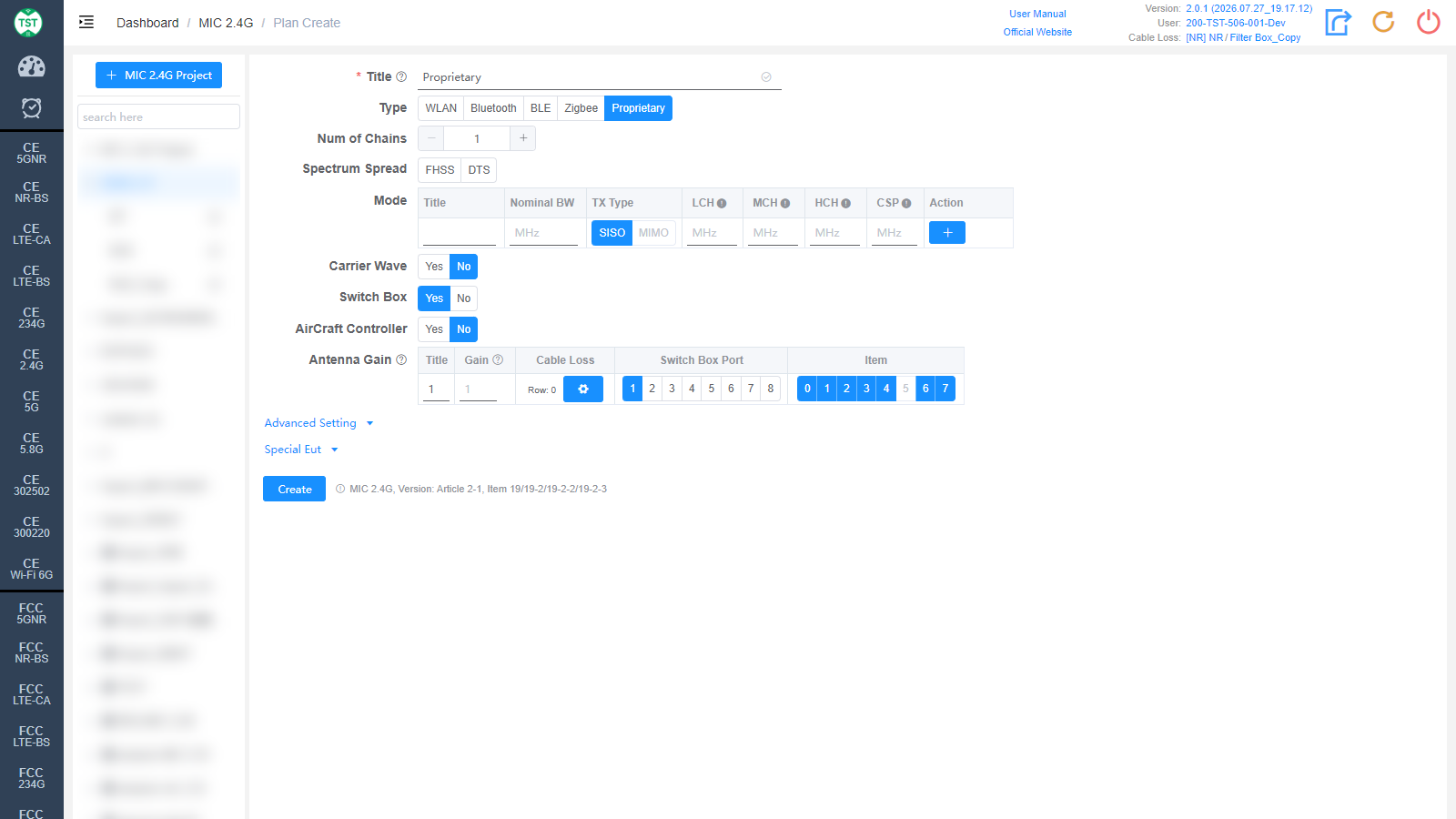The height and width of the screenshot is (819, 1456).
Task: Increase the Num of Chains value
Action: (523, 138)
